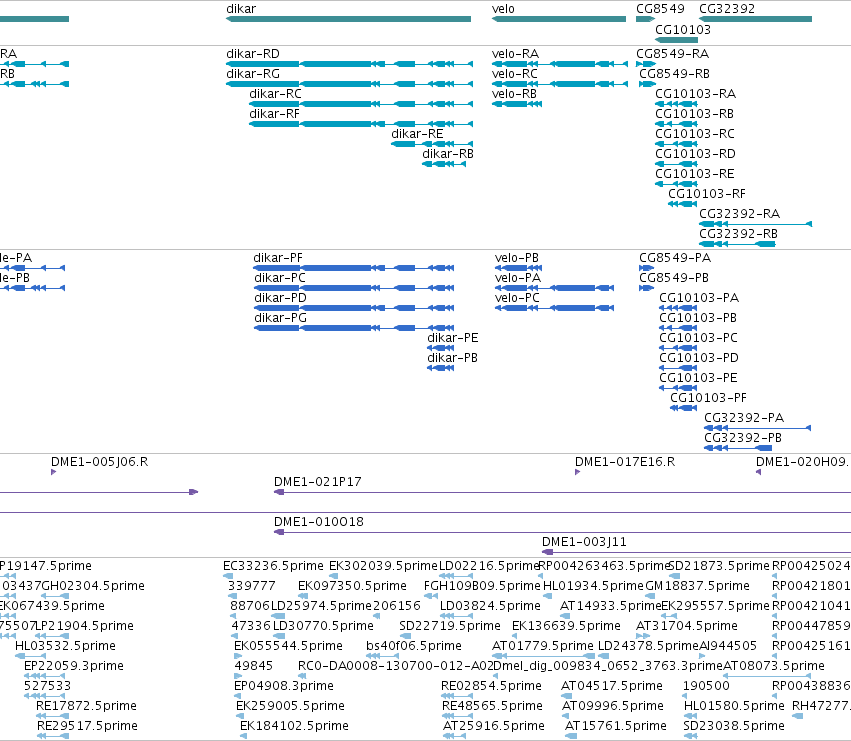Select the RE02854.5prime EST label

coord(492,686)
